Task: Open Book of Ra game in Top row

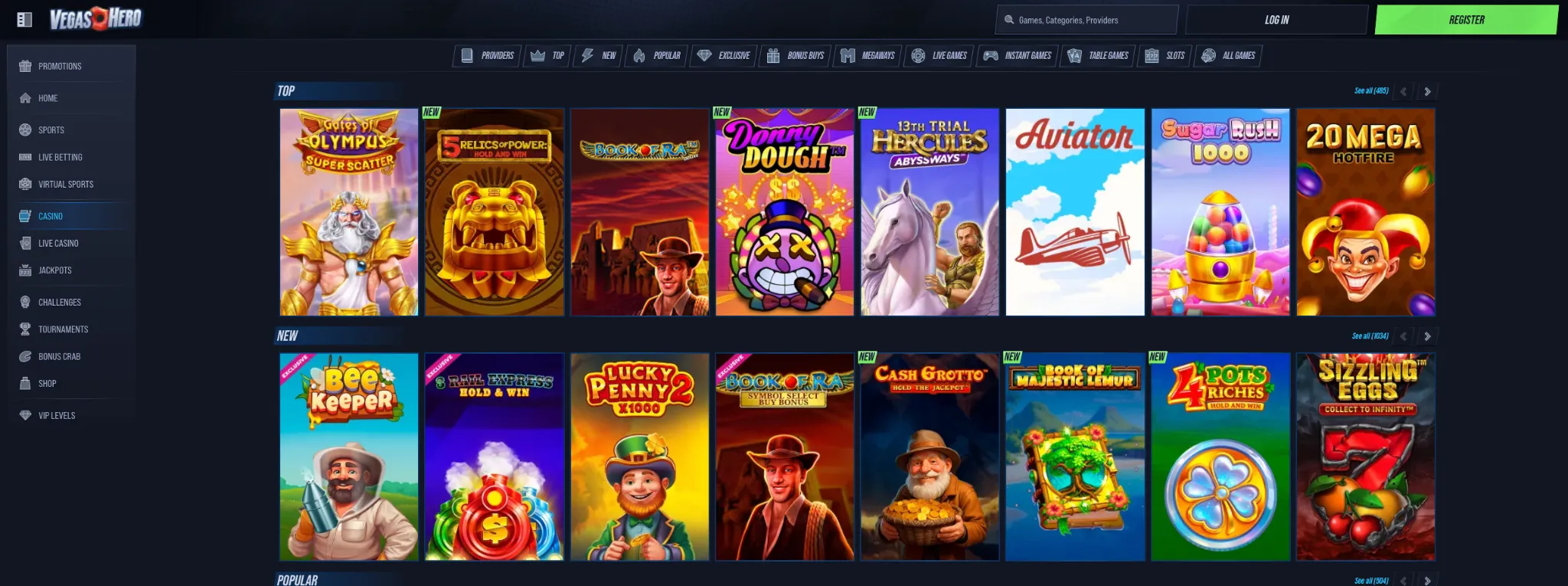Action: [x=640, y=212]
